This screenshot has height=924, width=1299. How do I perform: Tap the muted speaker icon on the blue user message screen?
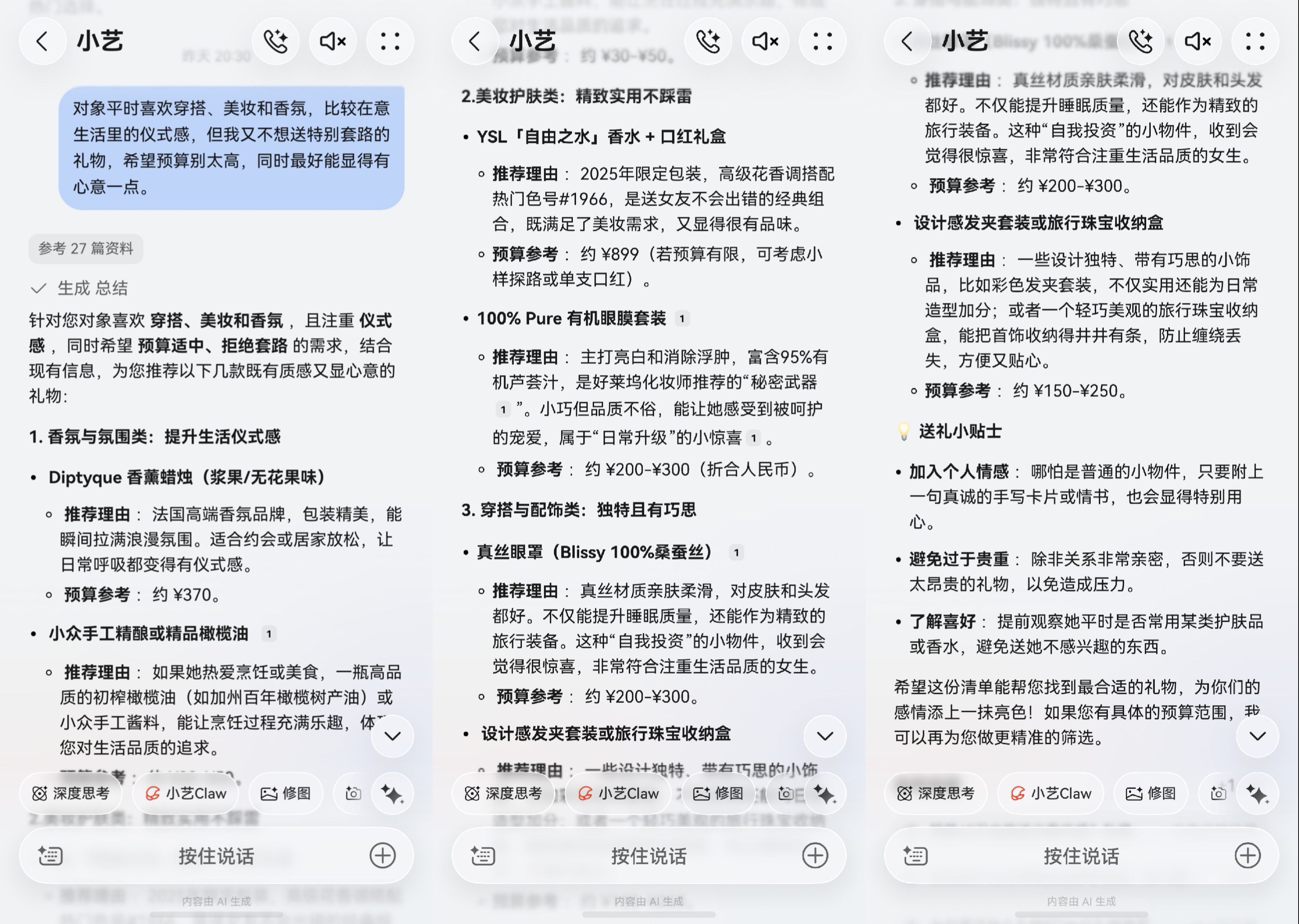tap(333, 41)
